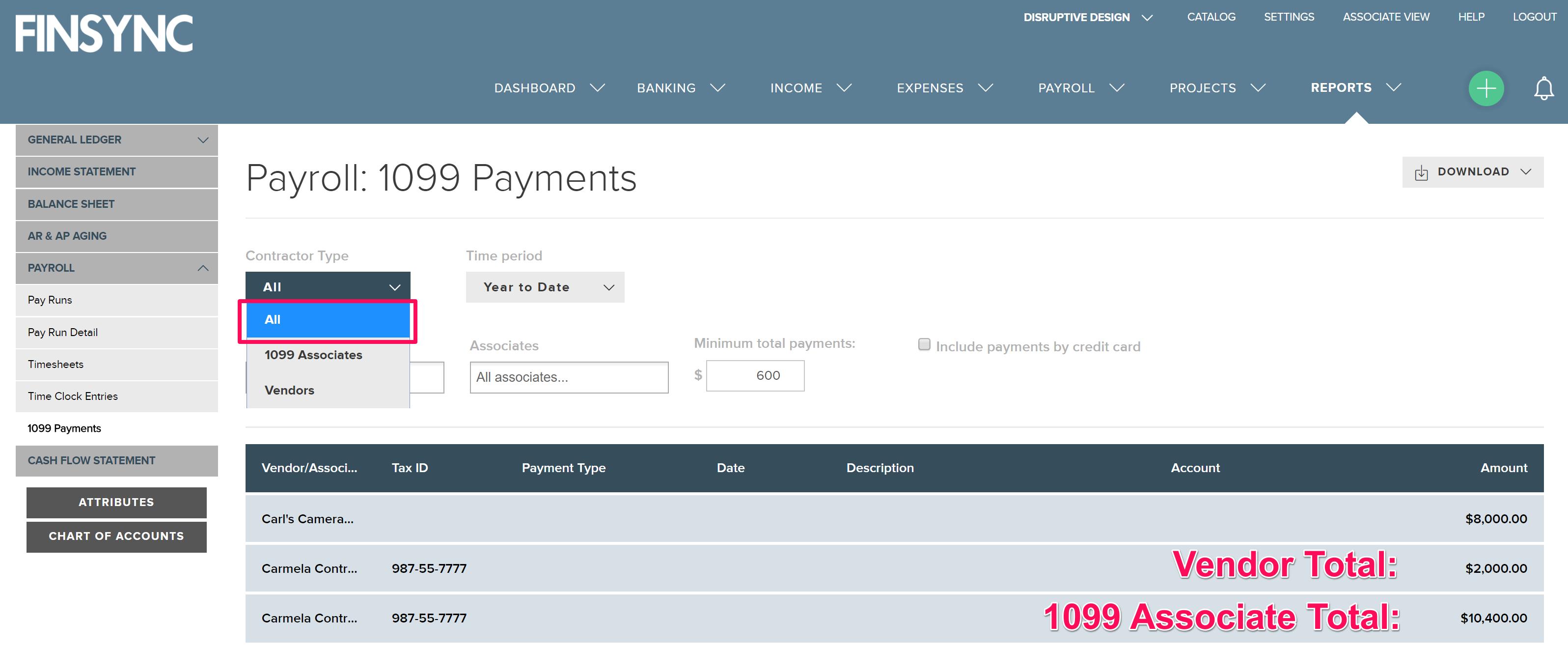This screenshot has width=1568, height=649.
Task: Open the Payroll nav menu chevron
Action: (1116, 88)
